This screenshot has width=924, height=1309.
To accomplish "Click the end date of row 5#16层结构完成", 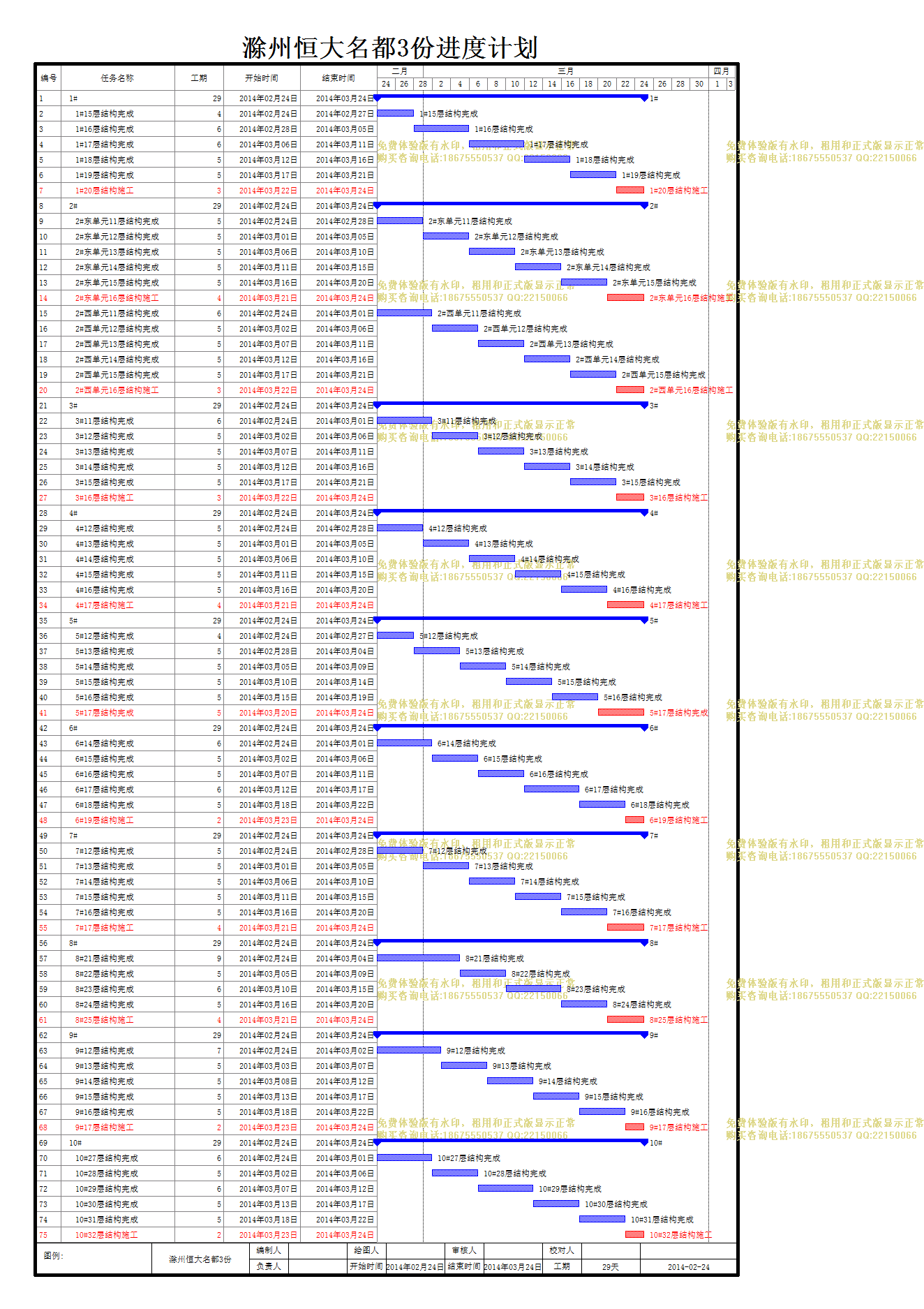I will (x=345, y=697).
